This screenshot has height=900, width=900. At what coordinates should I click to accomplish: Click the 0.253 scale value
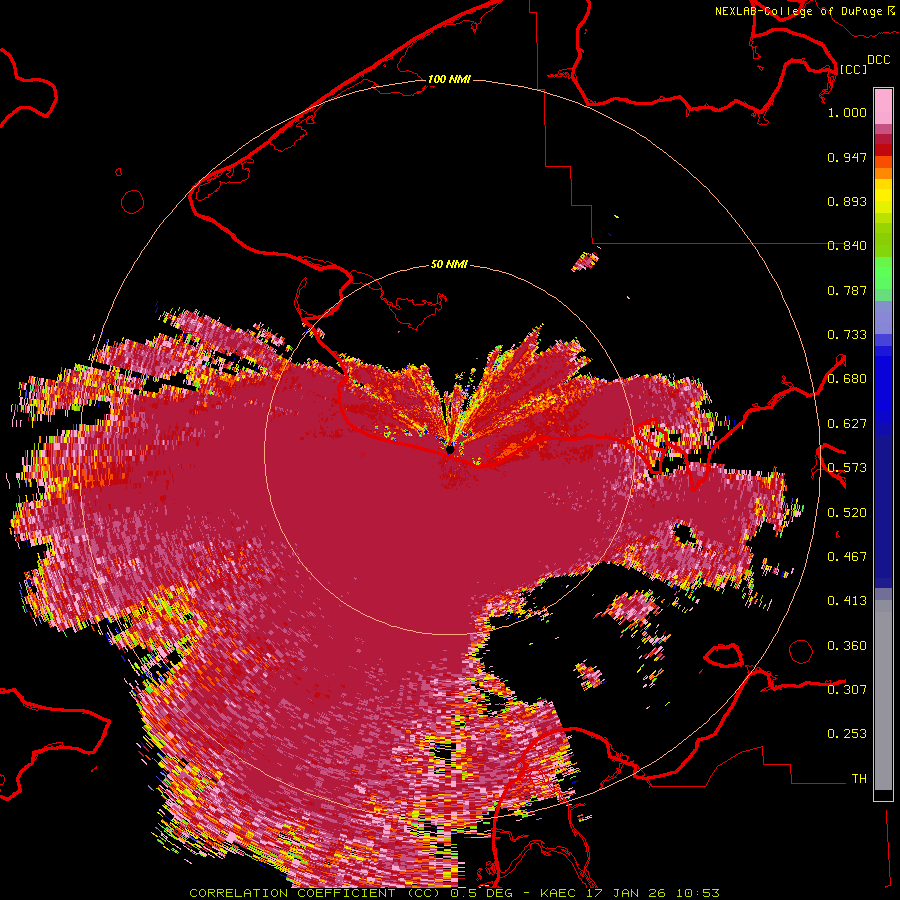[x=847, y=734]
